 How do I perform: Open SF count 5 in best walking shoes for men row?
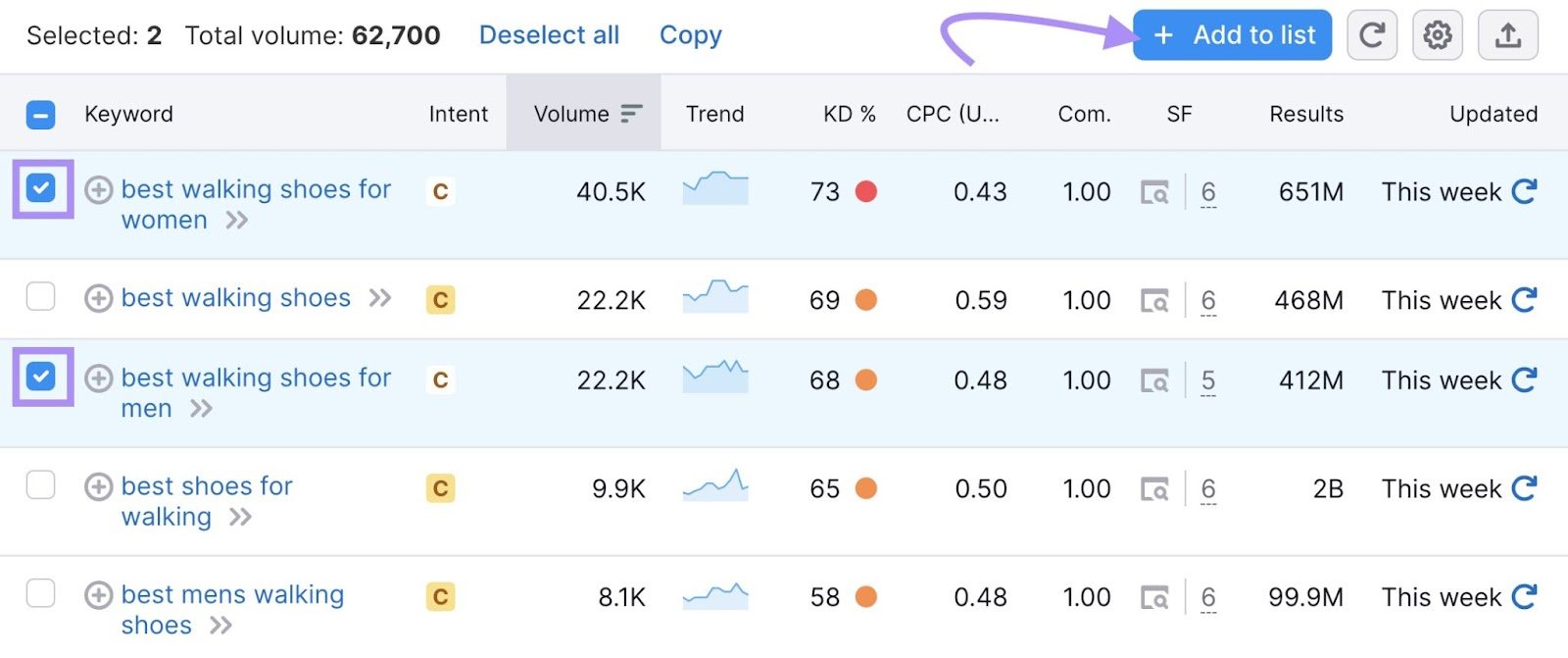(1208, 380)
